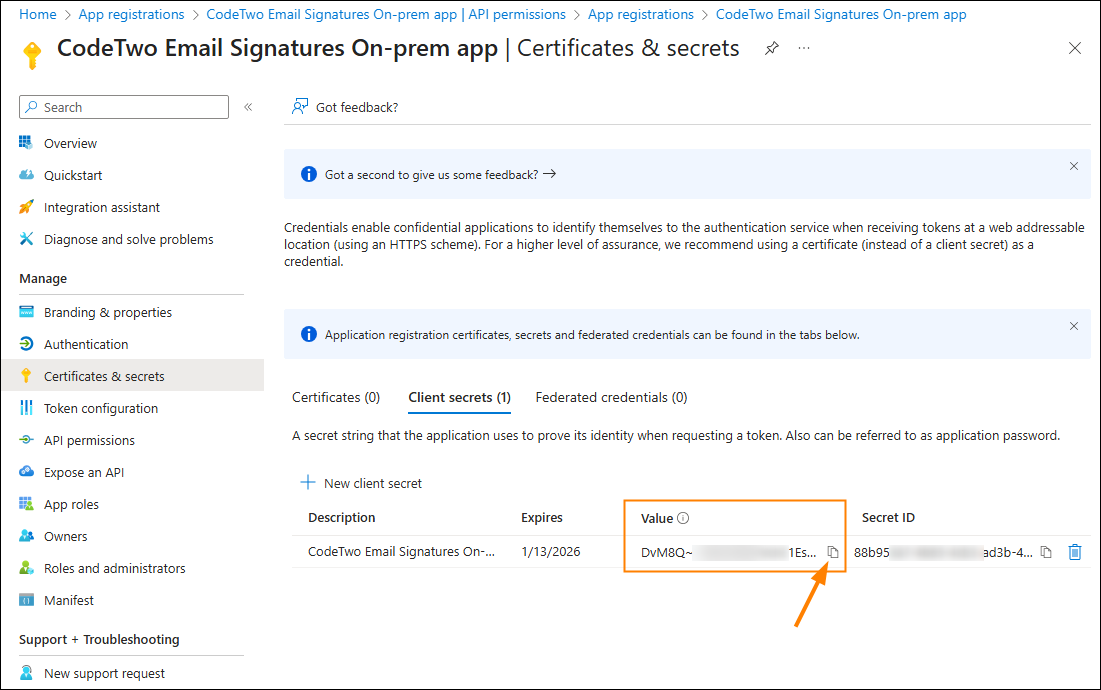Switch to the Federated credentials (0) tab
Screen dimensions: 1101x690
611,397
